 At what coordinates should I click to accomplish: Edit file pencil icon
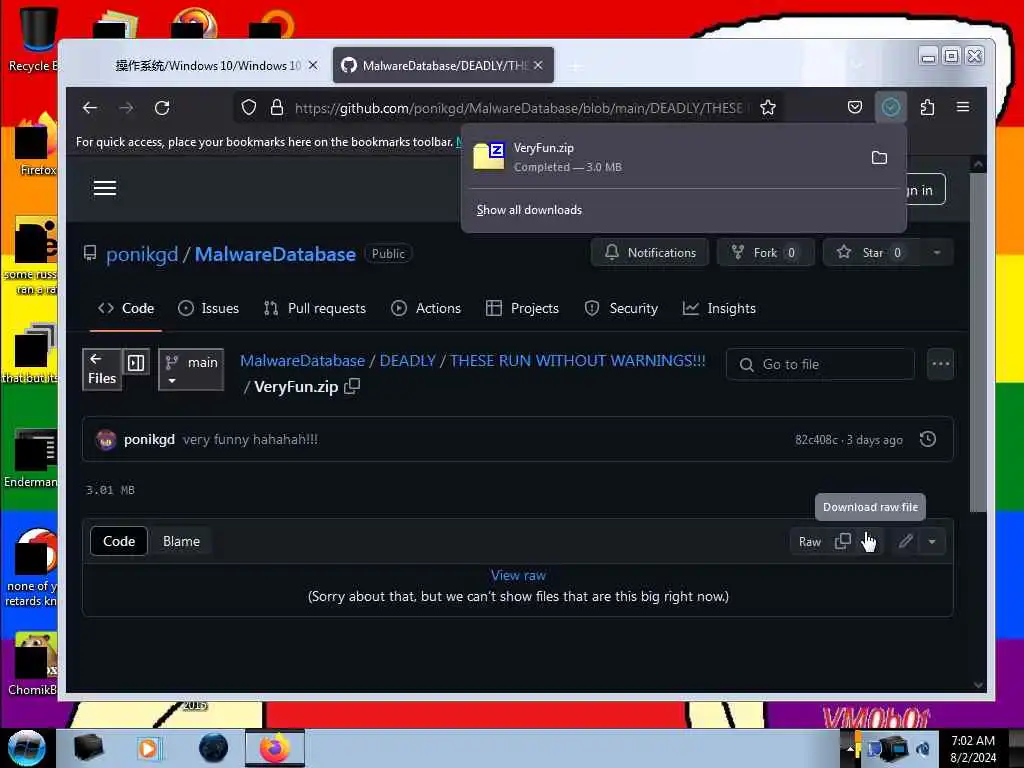pos(906,541)
